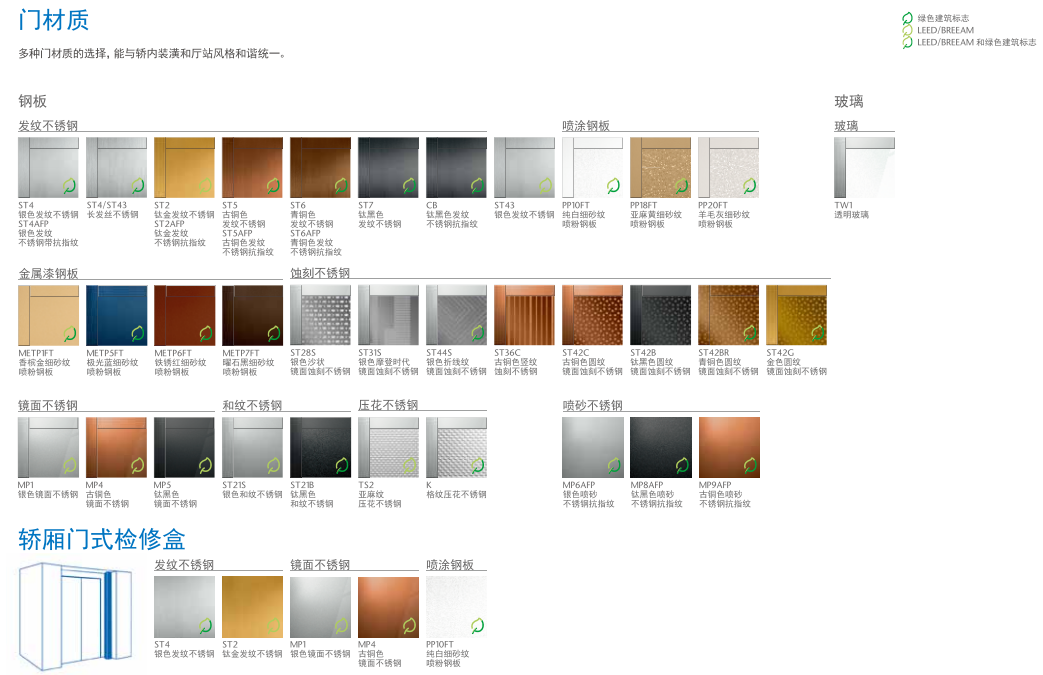Click the leaf icon on ST21B swatch
Screen dimensions: 1043x675
[340, 465]
